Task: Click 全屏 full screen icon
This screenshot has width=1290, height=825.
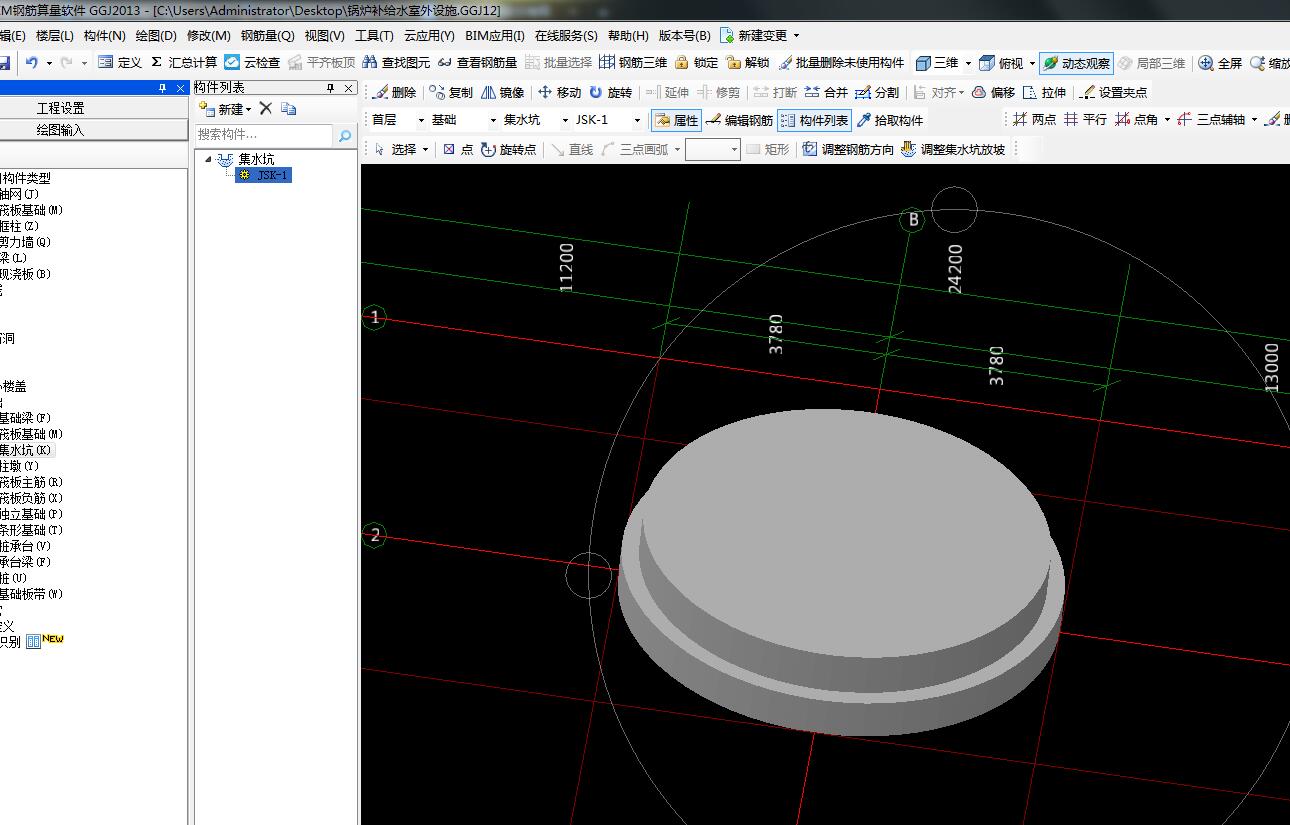Action: point(1206,63)
